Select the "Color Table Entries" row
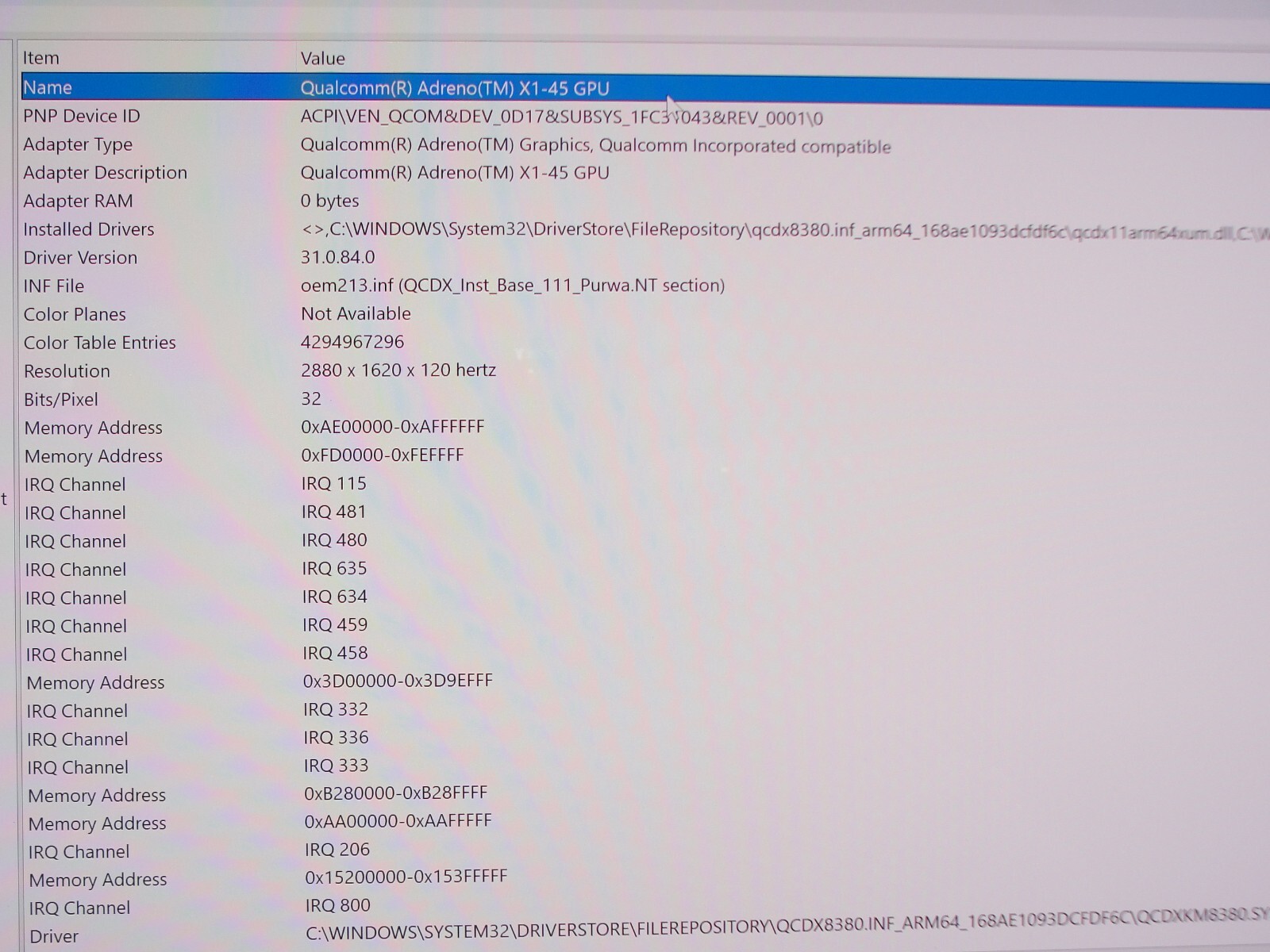Screen dimensions: 1270x952 (645, 343)
